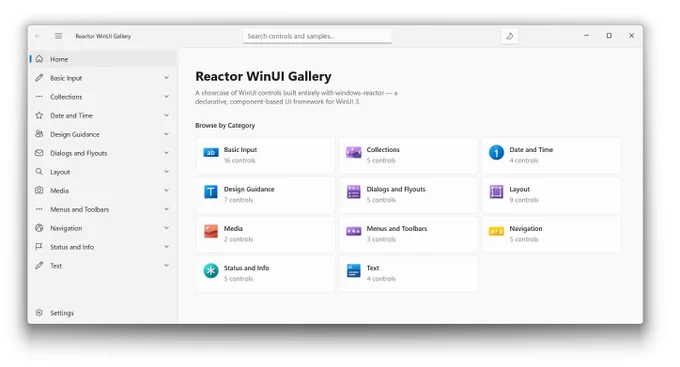The image size is (680, 367).
Task: Select the Text sidebar label
Action: pyautogui.click(x=56, y=266)
